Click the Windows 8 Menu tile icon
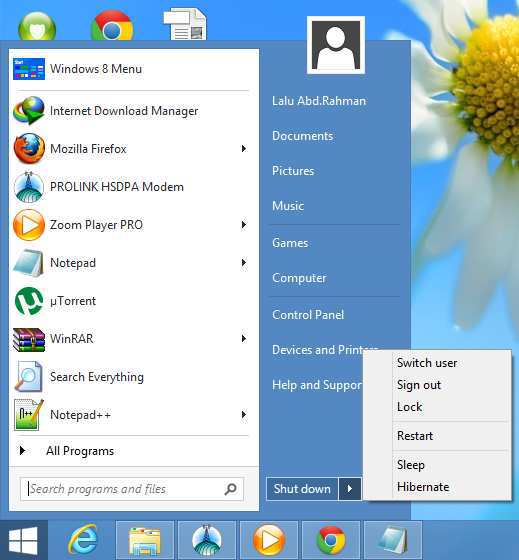The image size is (519, 560). click(29, 69)
